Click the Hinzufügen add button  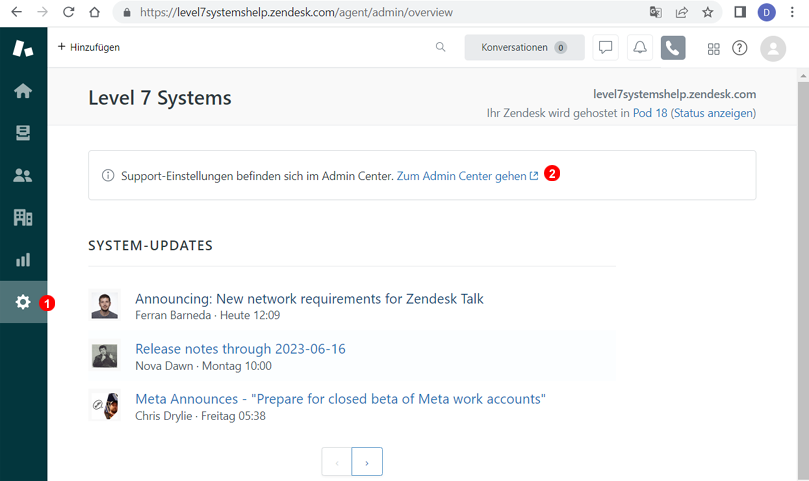click(89, 47)
